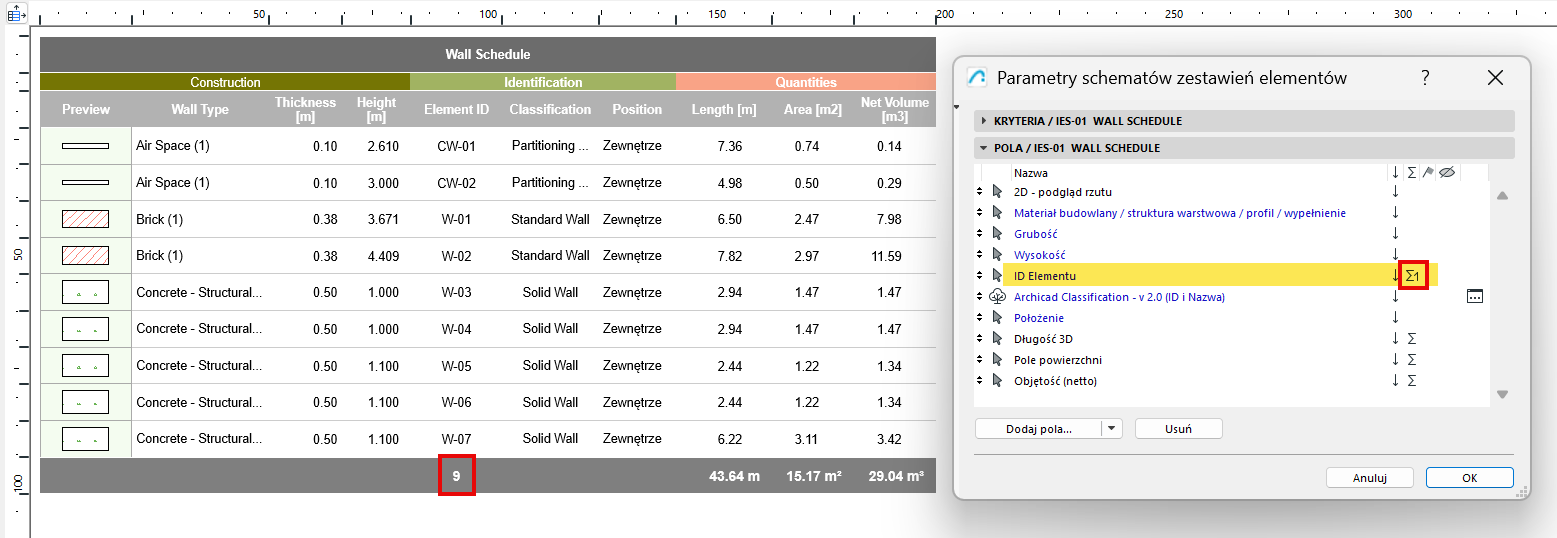Select the Długość 3D field name
Image resolution: width=1557 pixels, height=538 pixels.
pos(1043,339)
